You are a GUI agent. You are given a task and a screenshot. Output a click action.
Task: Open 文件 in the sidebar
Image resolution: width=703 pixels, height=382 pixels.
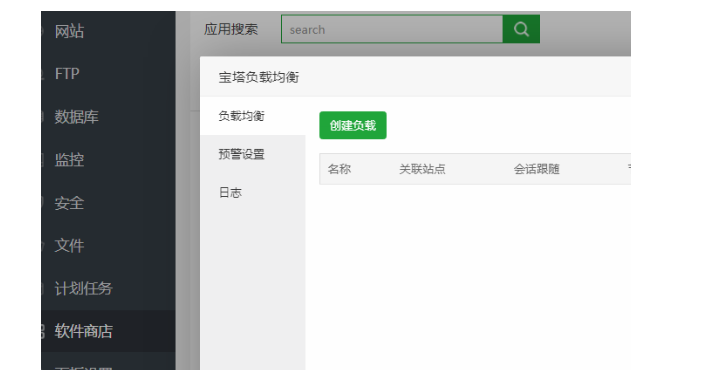point(69,246)
